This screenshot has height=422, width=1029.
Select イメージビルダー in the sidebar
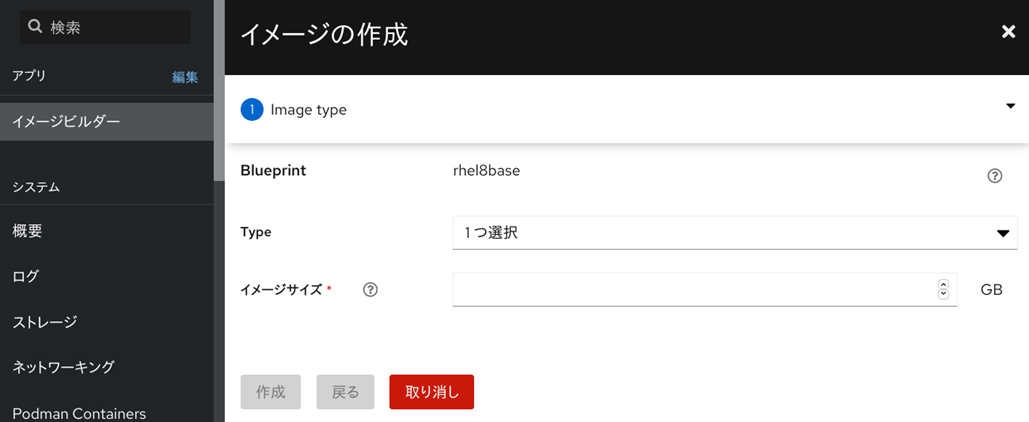[x=66, y=122]
